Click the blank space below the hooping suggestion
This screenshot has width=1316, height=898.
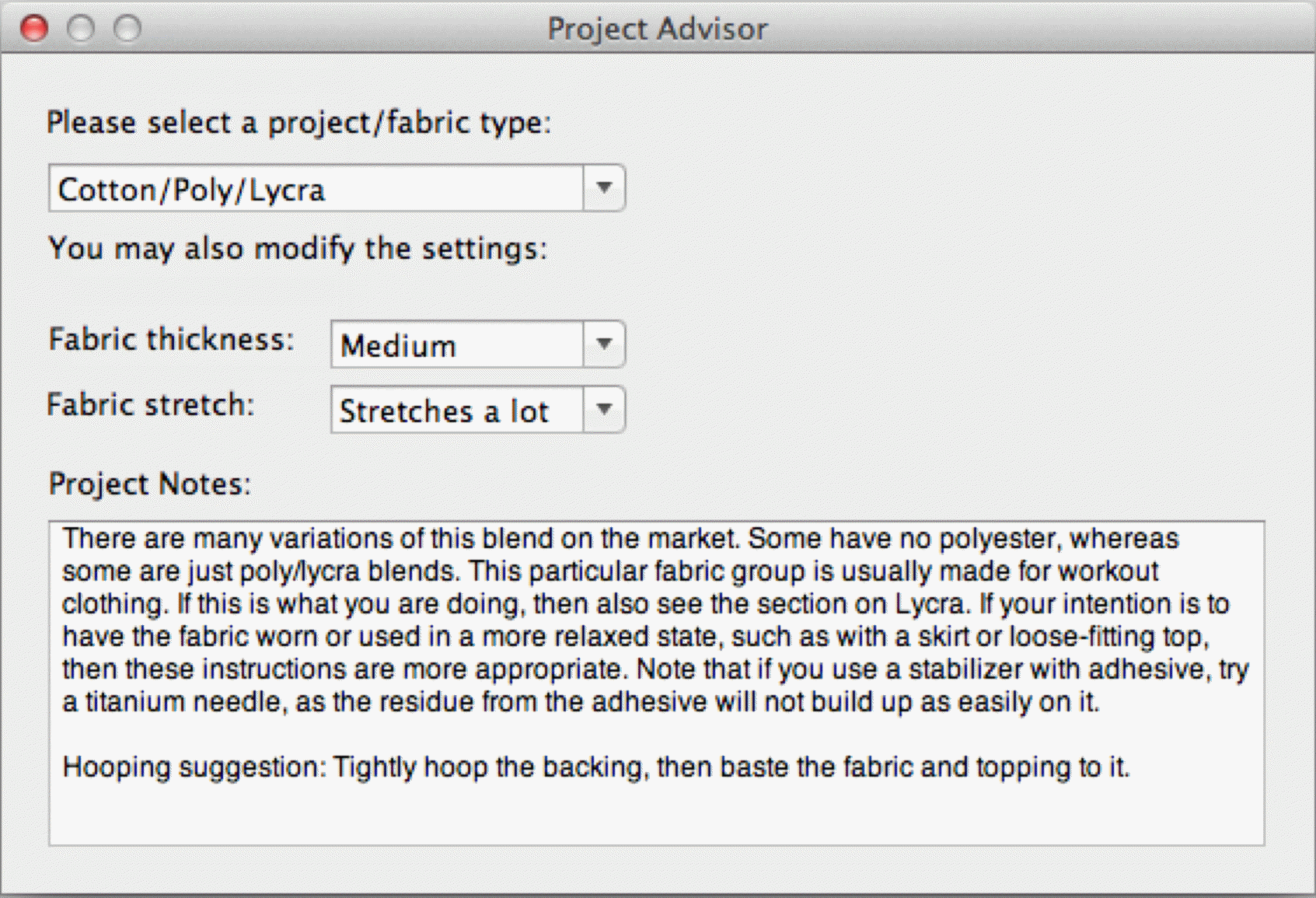[x=656, y=812]
